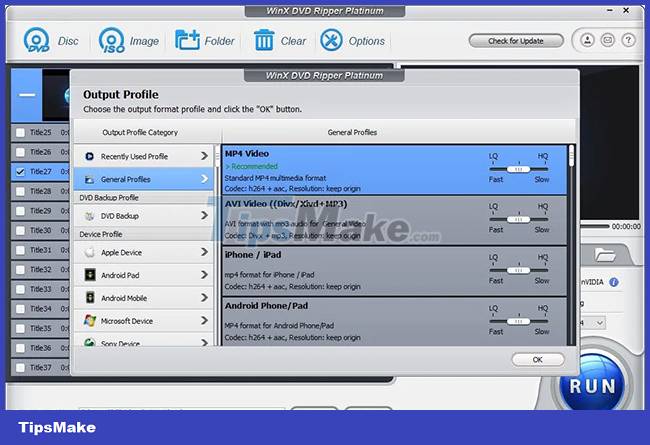Image resolution: width=650 pixels, height=445 pixels.
Task: Click the Android Pad icon
Action: 90,275
